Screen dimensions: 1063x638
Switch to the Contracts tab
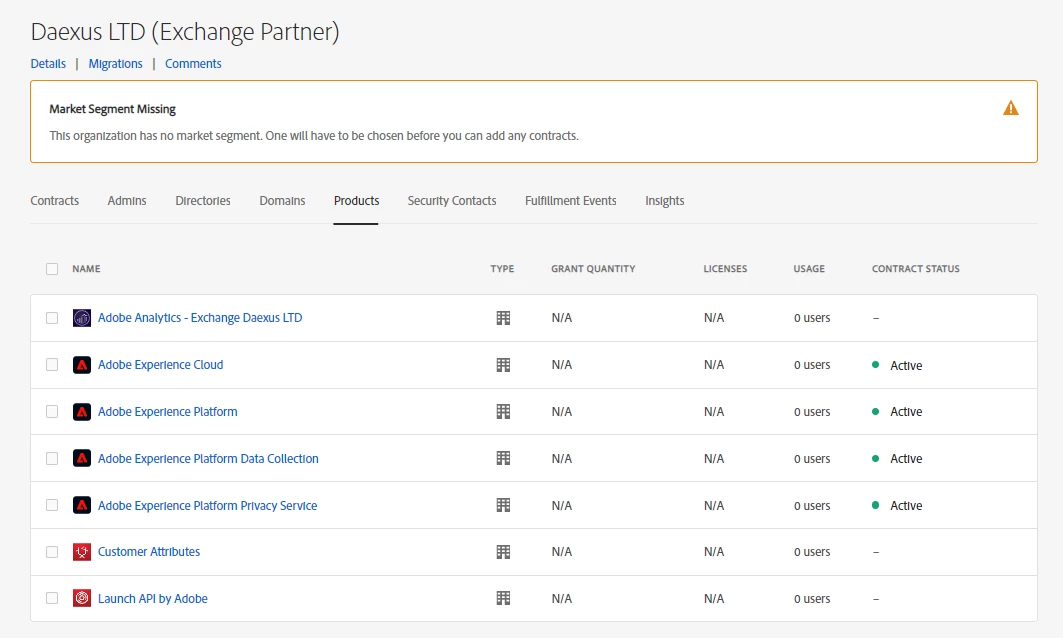[x=55, y=201]
